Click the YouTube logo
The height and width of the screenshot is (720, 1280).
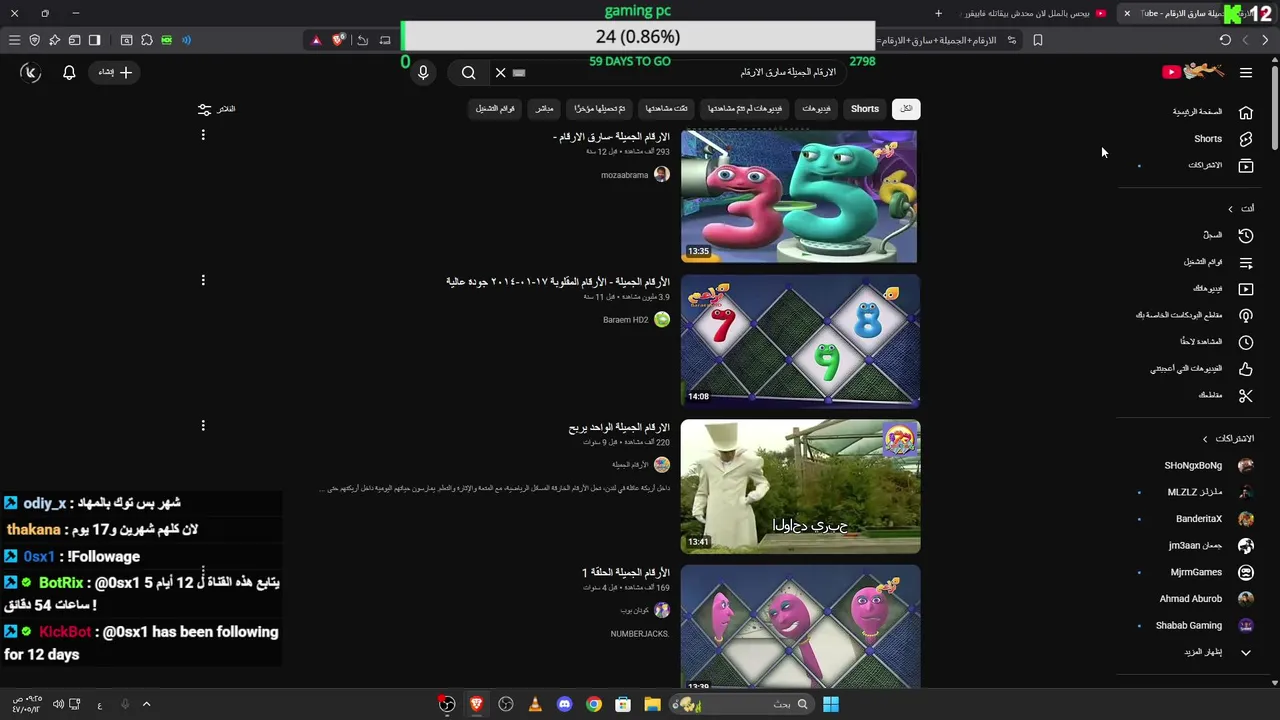pyautogui.click(x=1193, y=72)
